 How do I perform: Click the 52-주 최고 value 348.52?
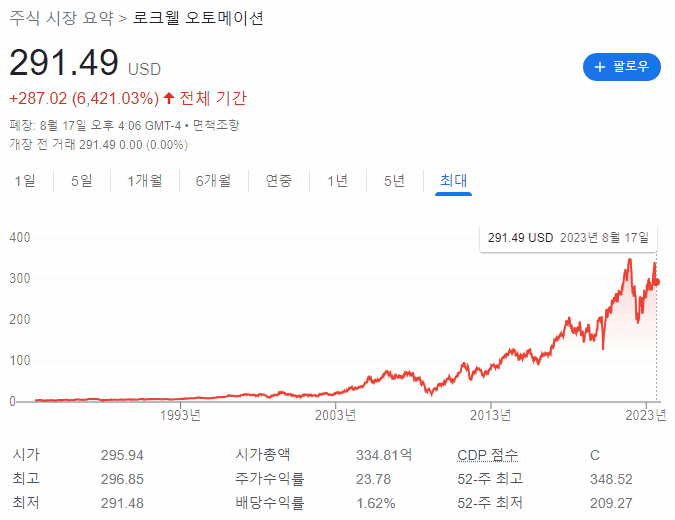click(611, 479)
